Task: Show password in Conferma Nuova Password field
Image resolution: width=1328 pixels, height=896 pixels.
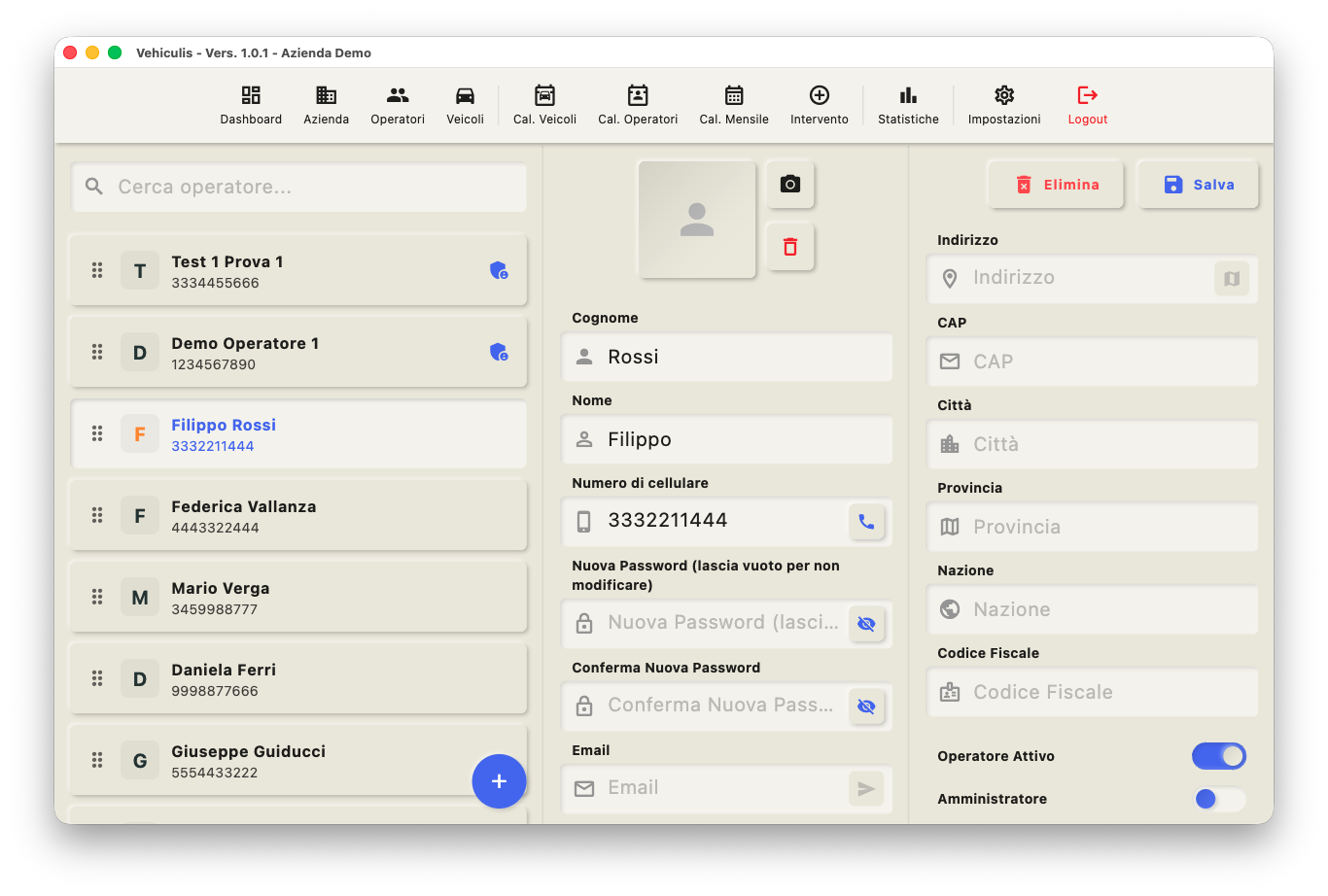Action: tap(866, 706)
